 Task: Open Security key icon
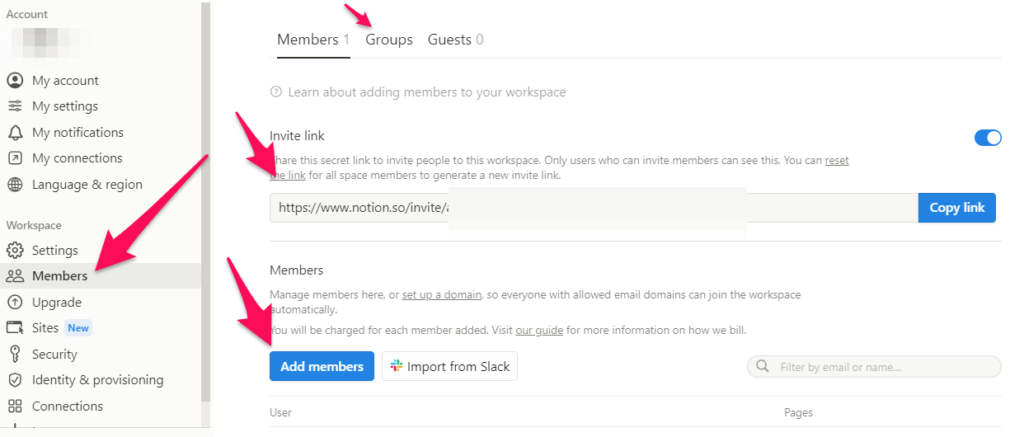pos(15,355)
